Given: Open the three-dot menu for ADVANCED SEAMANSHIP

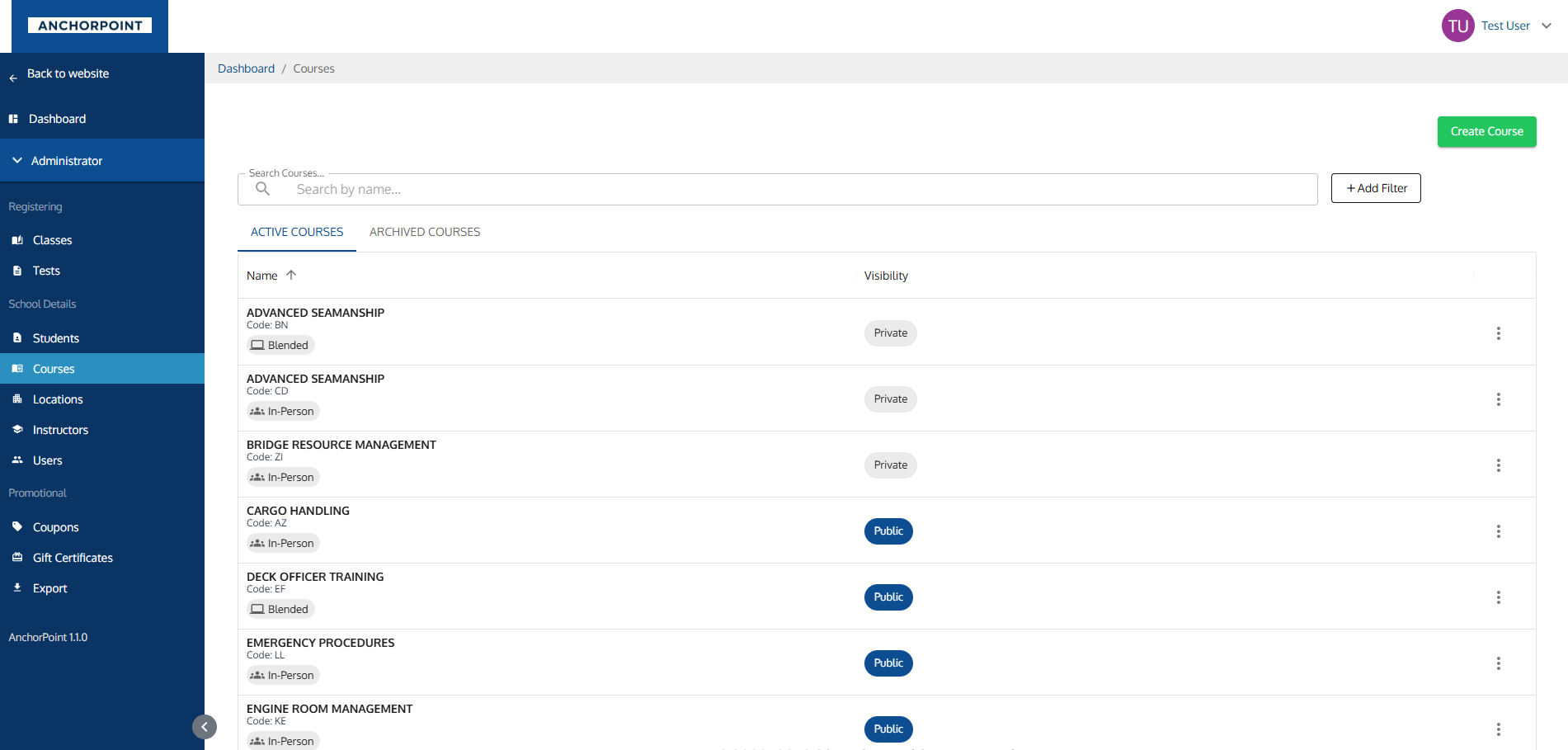Looking at the screenshot, I should (1499, 333).
